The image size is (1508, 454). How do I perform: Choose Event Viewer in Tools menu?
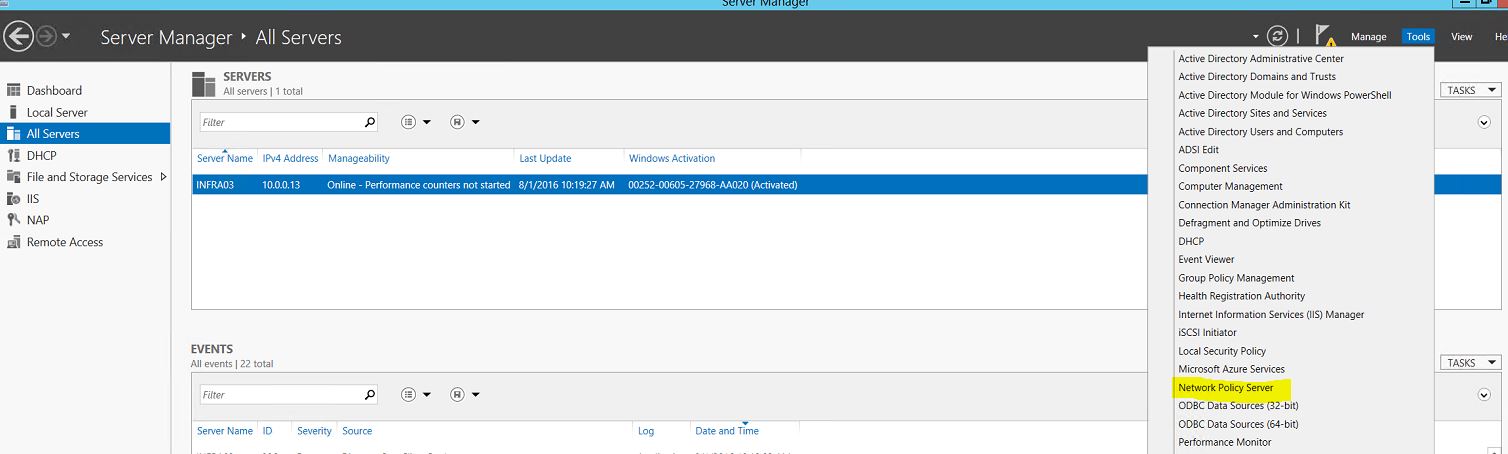[x=1206, y=259]
